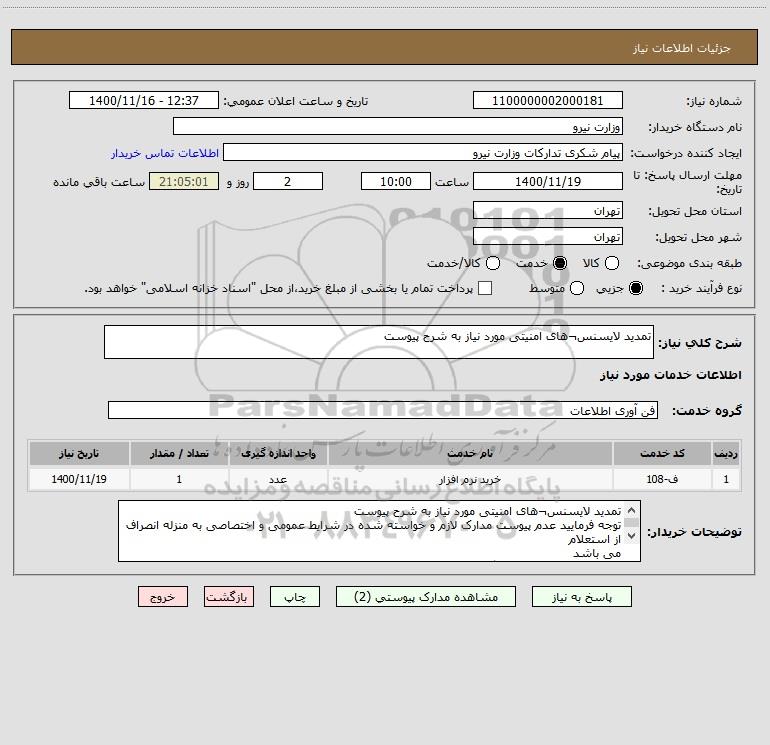770x745 pixels.
Task: Open اطلاعات تماس خریدار link
Action: click(165, 153)
